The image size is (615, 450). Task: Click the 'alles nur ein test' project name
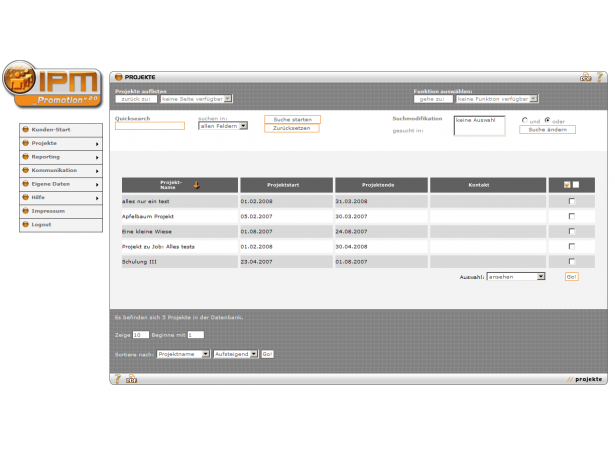click(146, 201)
